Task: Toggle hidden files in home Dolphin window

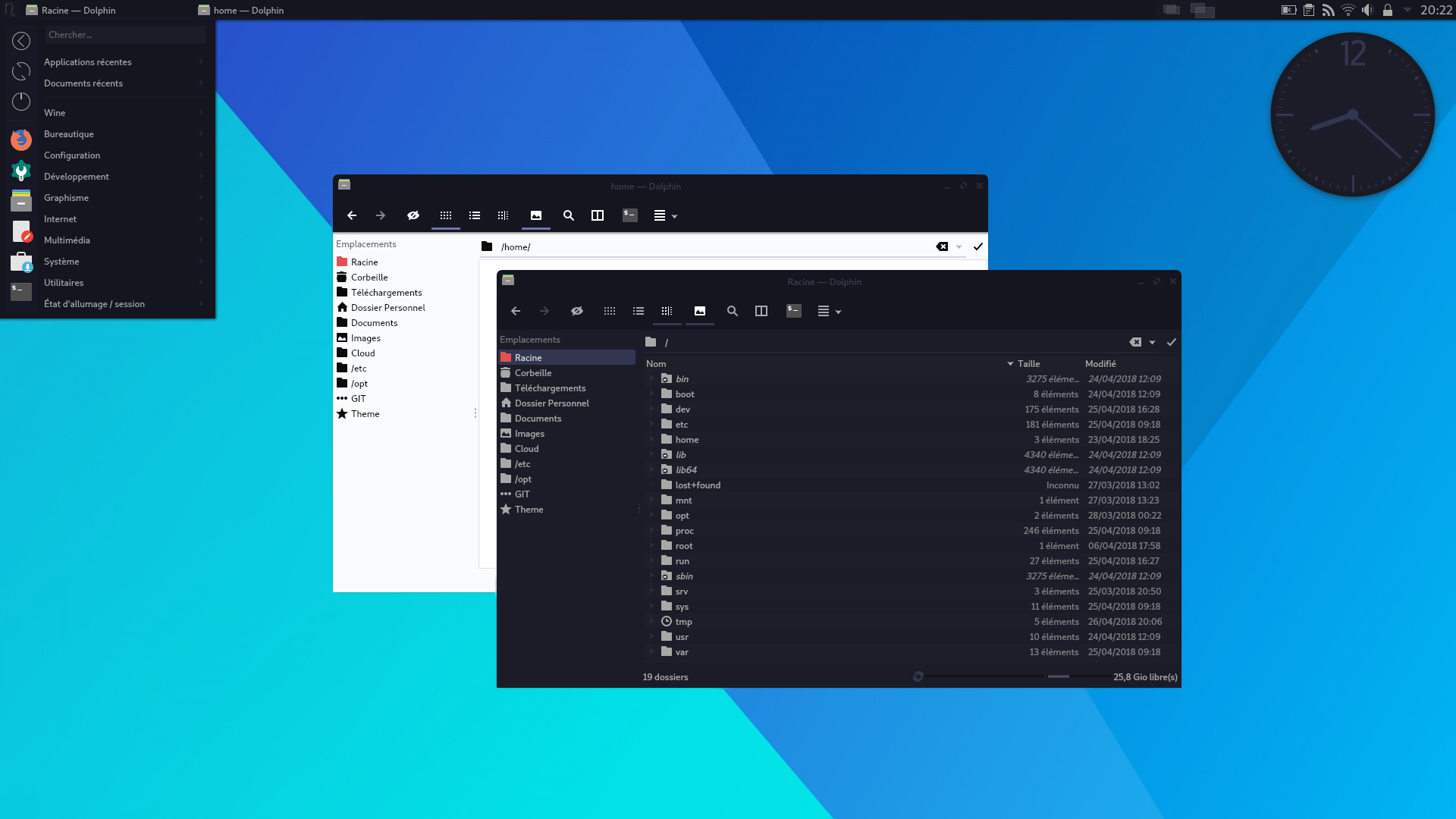Action: coord(413,215)
